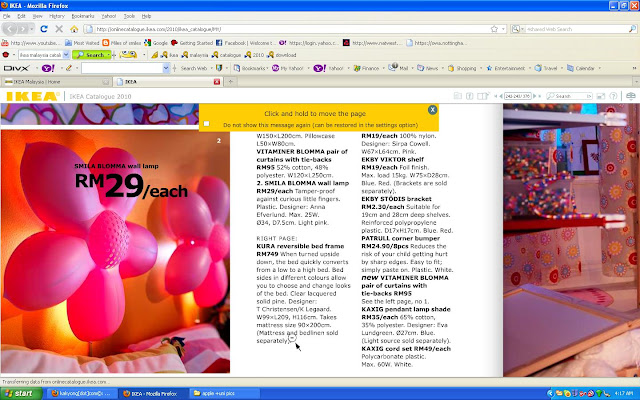Open the 'Miles of smiles' bookmark
The width and height of the screenshot is (640, 400).
(122, 43)
